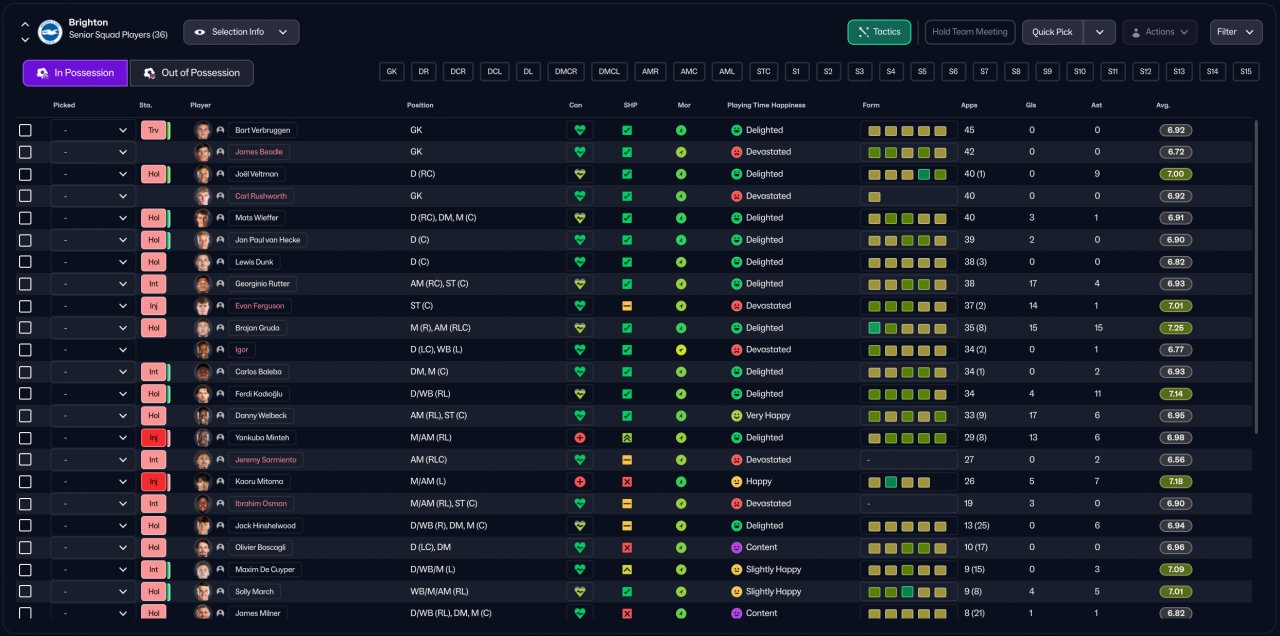This screenshot has height=636, width=1280.
Task: Click Bart Verbruggen's condition heart icon
Action: (579, 130)
